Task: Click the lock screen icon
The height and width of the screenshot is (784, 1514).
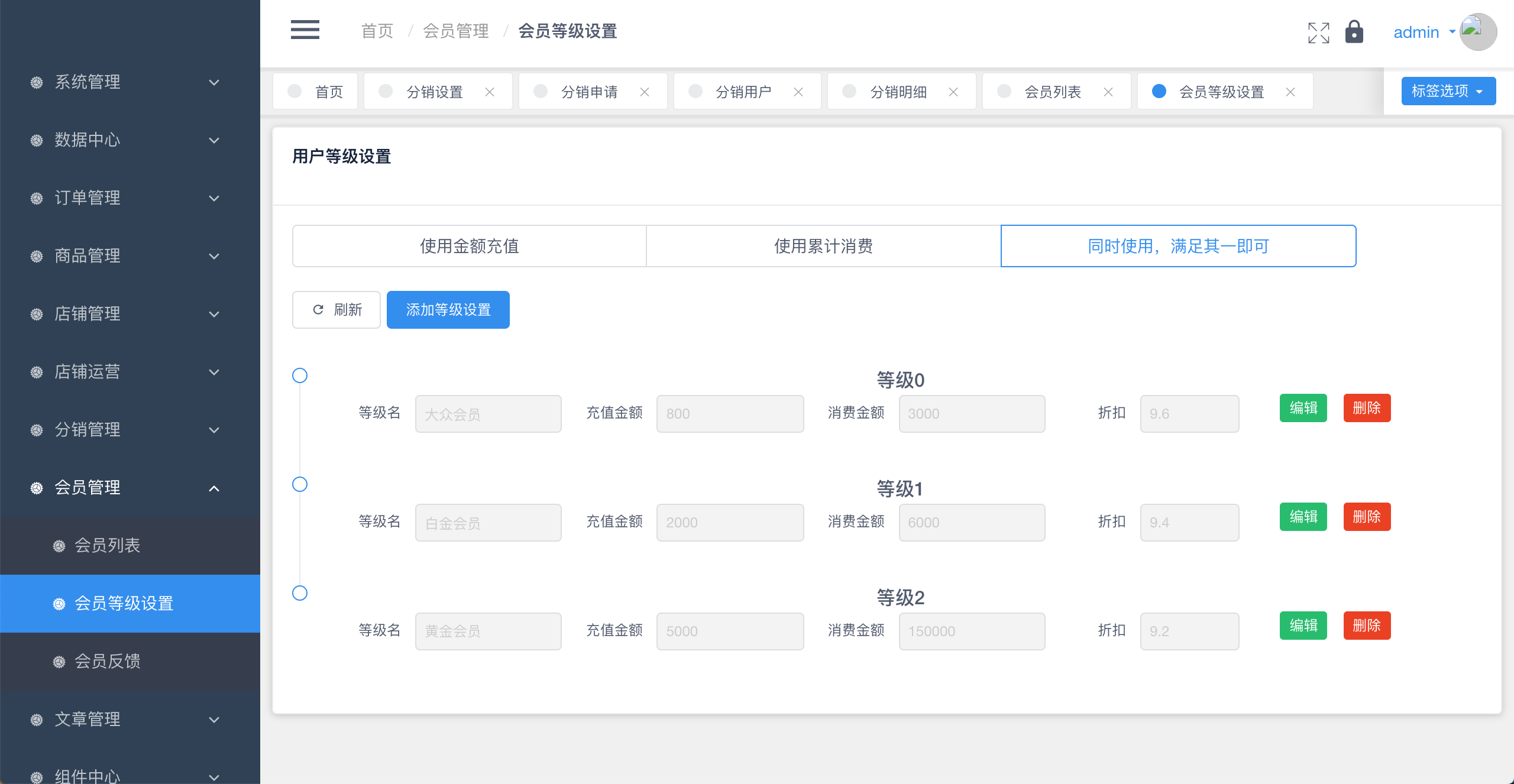Action: pyautogui.click(x=1354, y=32)
